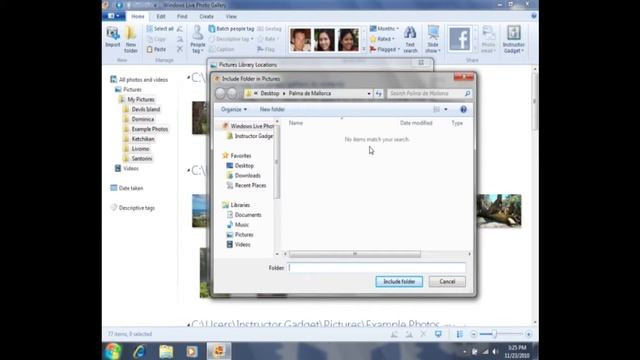The height and width of the screenshot is (360, 640).
Task: Select Descriptive tags in gallery sidebar
Action: (133, 208)
